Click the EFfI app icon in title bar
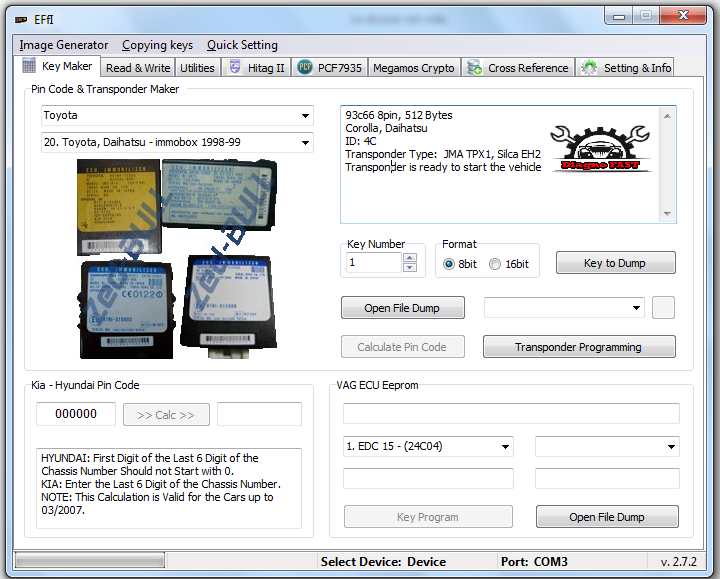 pos(21,20)
